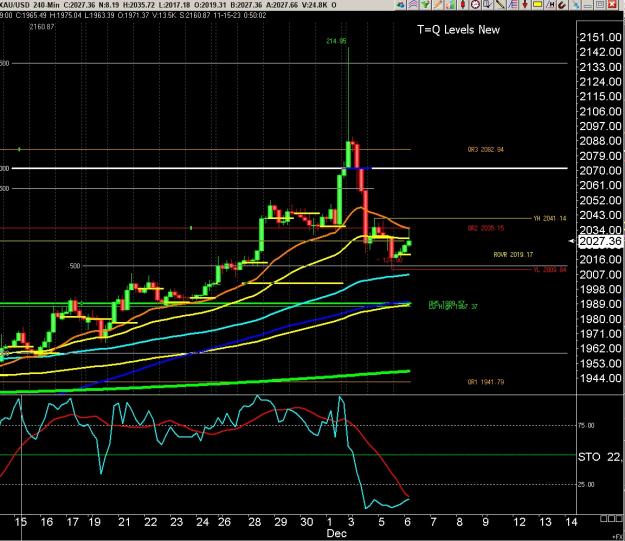Click the XAU/USD 240-Min title text
Image resolution: width=625 pixels, height=541 pixels.
point(29,5)
